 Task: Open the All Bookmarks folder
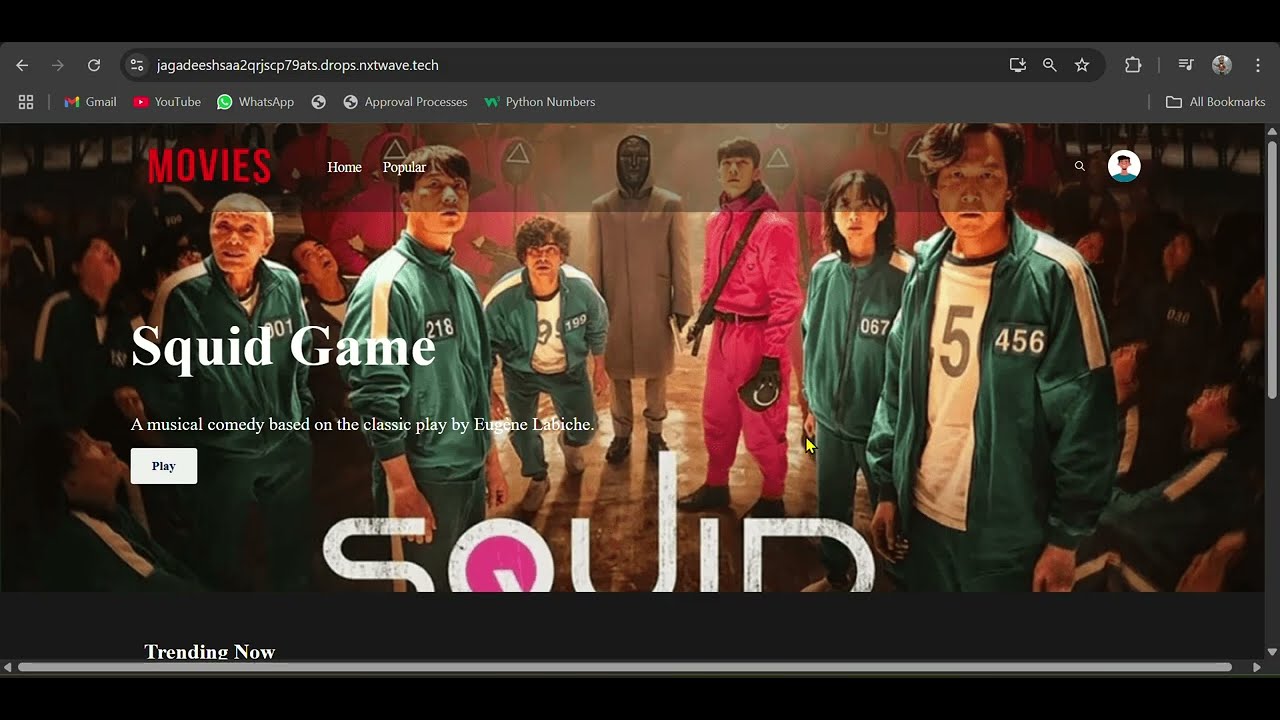click(1216, 102)
